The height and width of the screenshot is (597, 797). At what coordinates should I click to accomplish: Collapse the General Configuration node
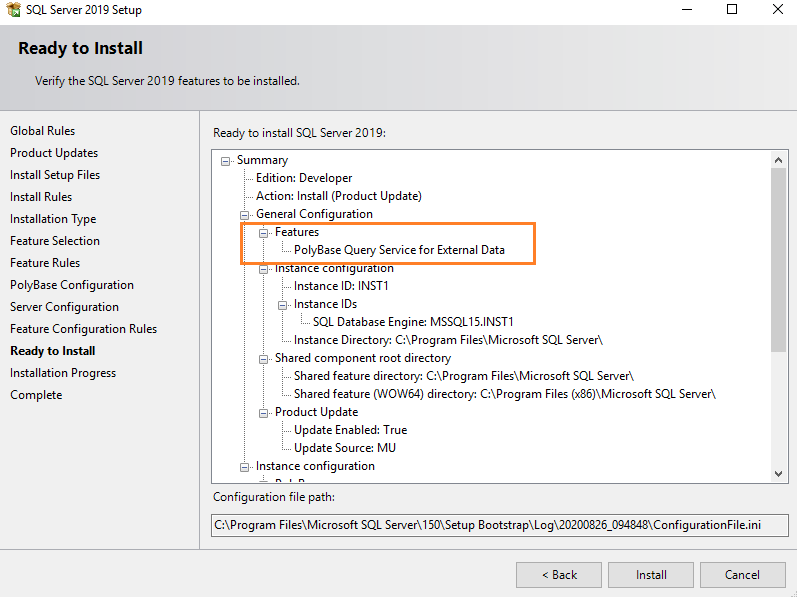pos(246,214)
